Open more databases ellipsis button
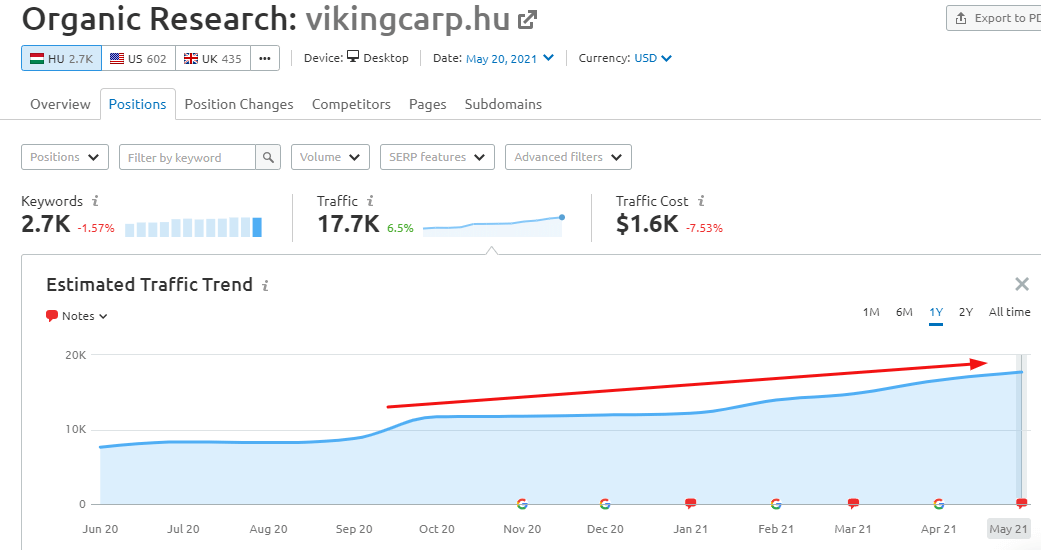 coord(265,58)
